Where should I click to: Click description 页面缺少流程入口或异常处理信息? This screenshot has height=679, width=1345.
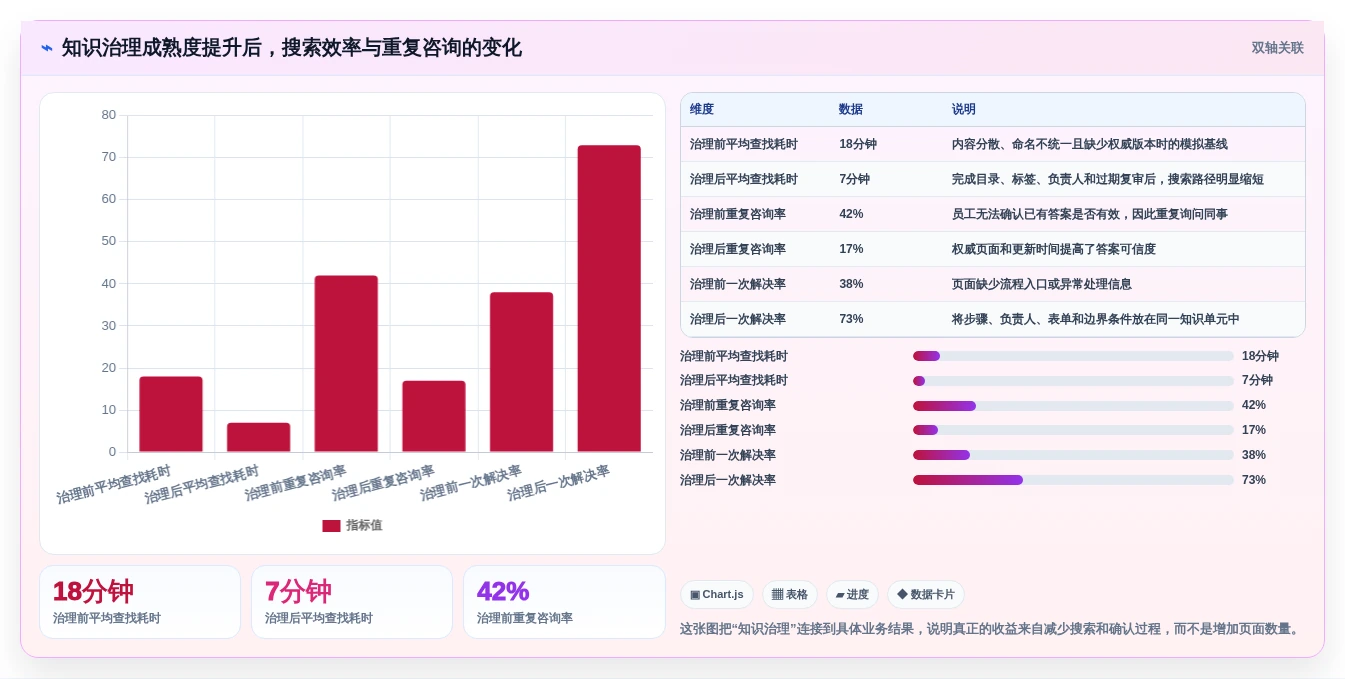1041,284
